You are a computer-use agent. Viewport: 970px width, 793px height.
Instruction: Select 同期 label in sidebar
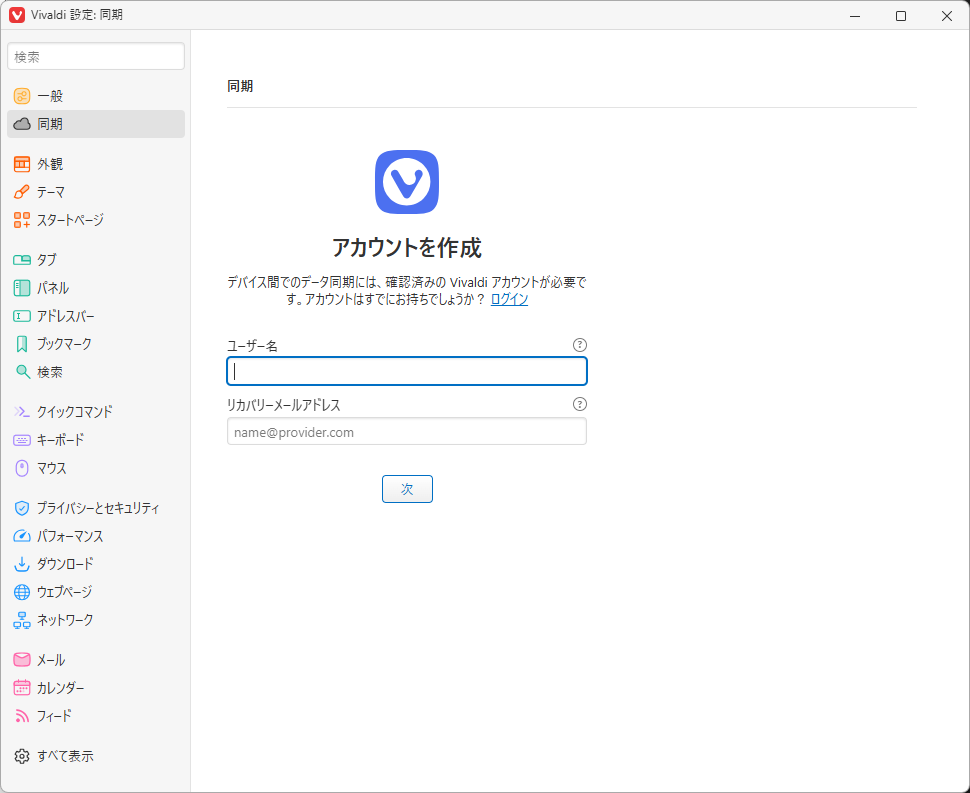coord(50,124)
